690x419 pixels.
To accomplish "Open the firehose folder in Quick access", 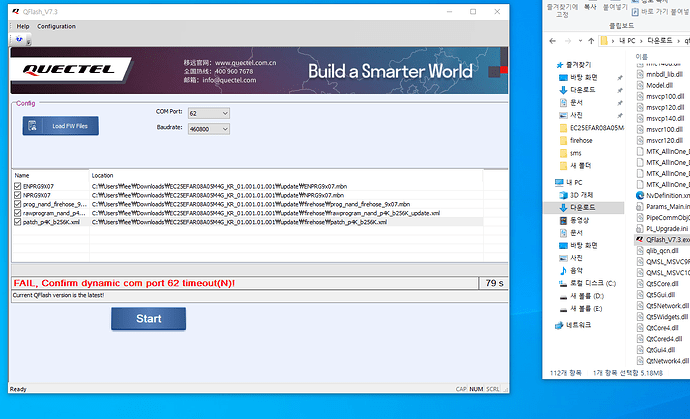I will 581,140.
